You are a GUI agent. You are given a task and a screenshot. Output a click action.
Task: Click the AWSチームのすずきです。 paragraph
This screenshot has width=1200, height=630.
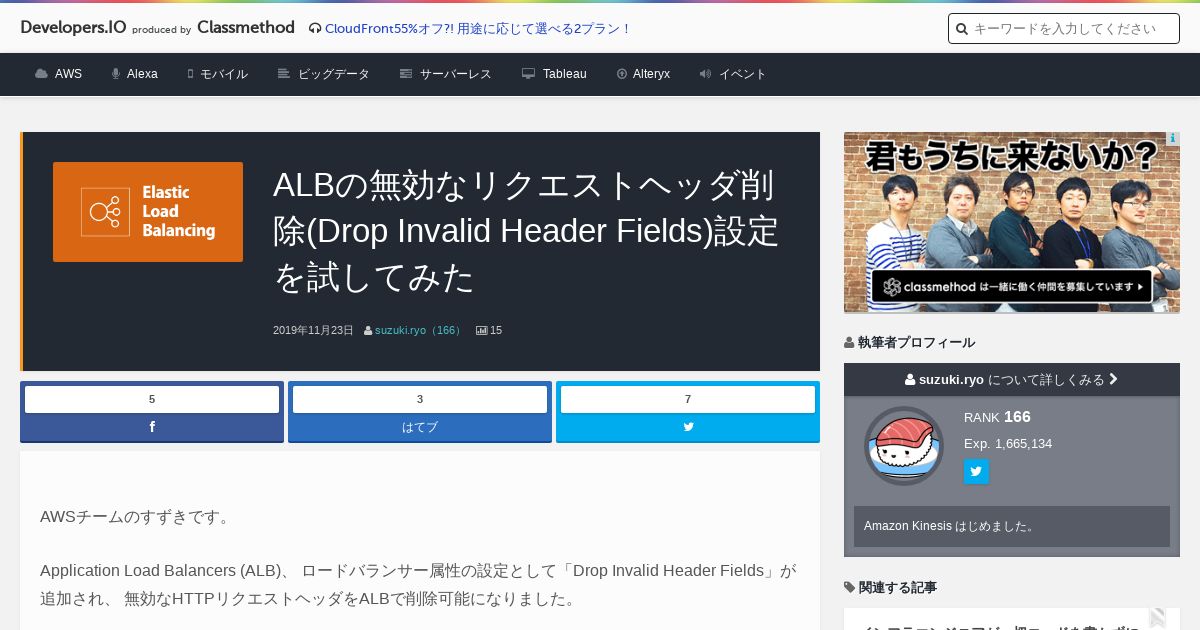click(x=136, y=517)
